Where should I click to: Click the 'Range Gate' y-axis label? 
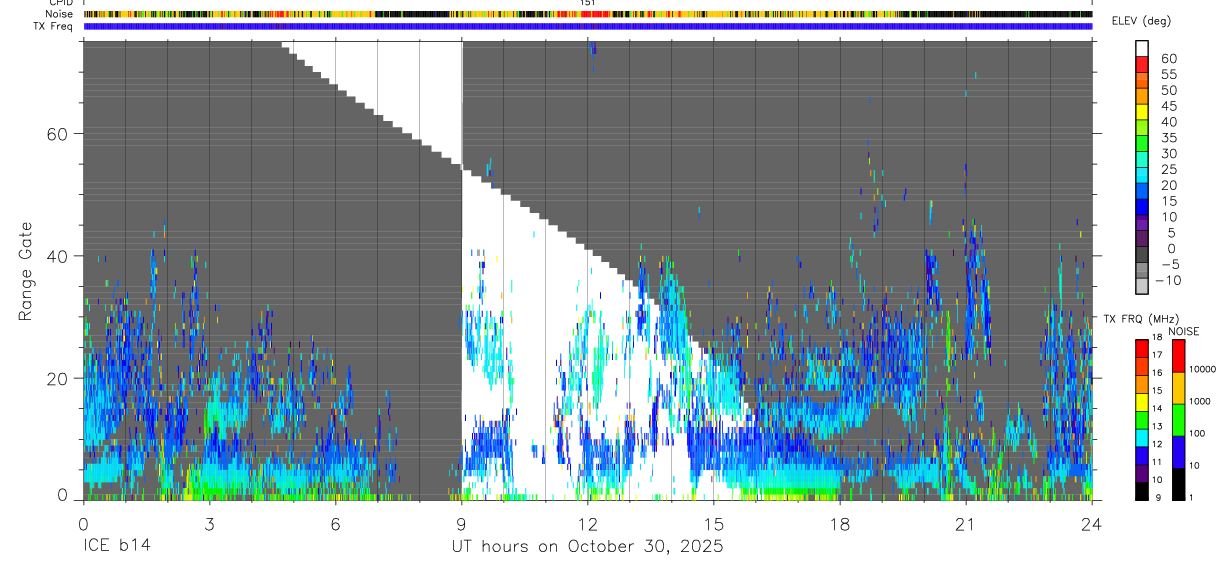pos(27,272)
